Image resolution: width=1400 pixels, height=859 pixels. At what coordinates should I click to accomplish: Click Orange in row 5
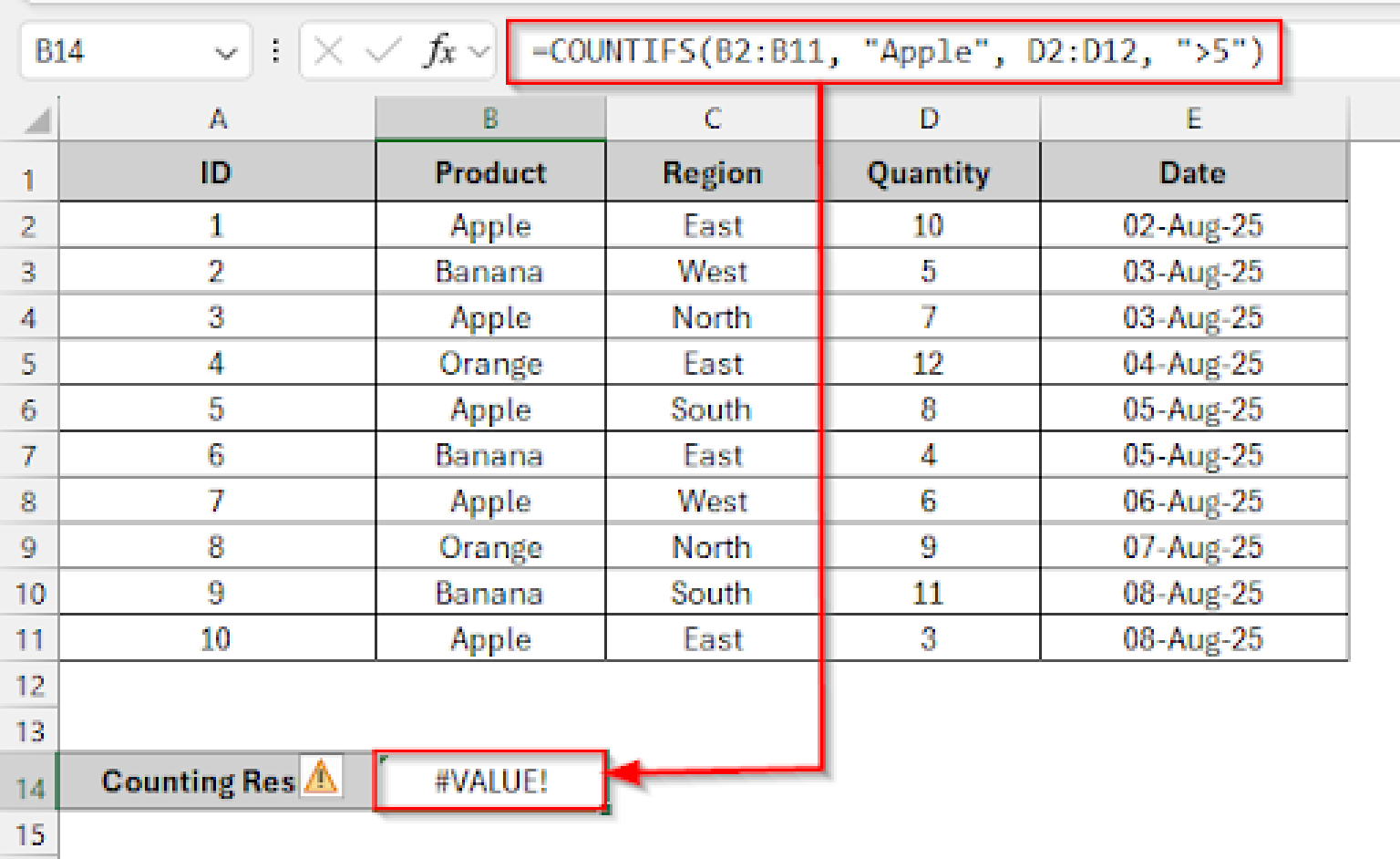click(x=490, y=363)
